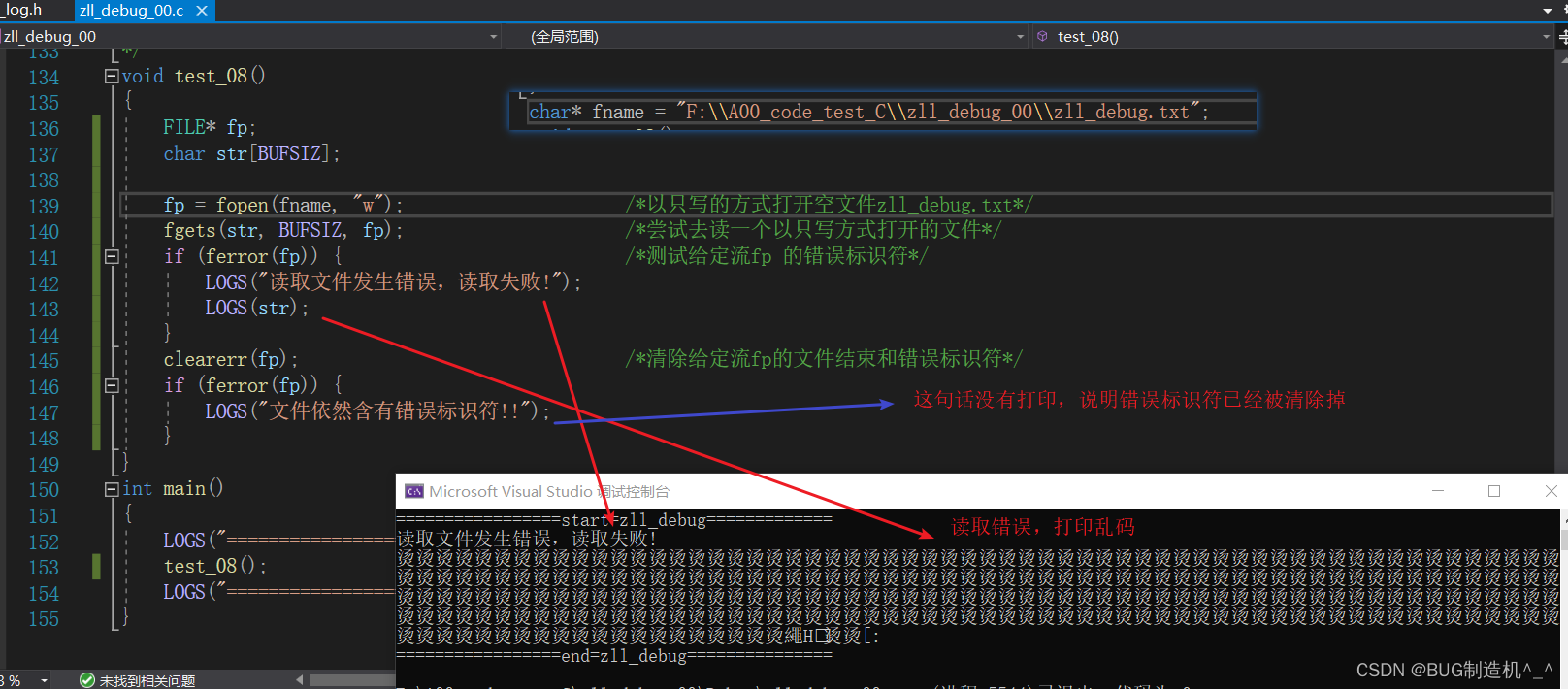Click the editor split handle icon at top right
This screenshot has width=1568, height=689.
click(x=1562, y=37)
